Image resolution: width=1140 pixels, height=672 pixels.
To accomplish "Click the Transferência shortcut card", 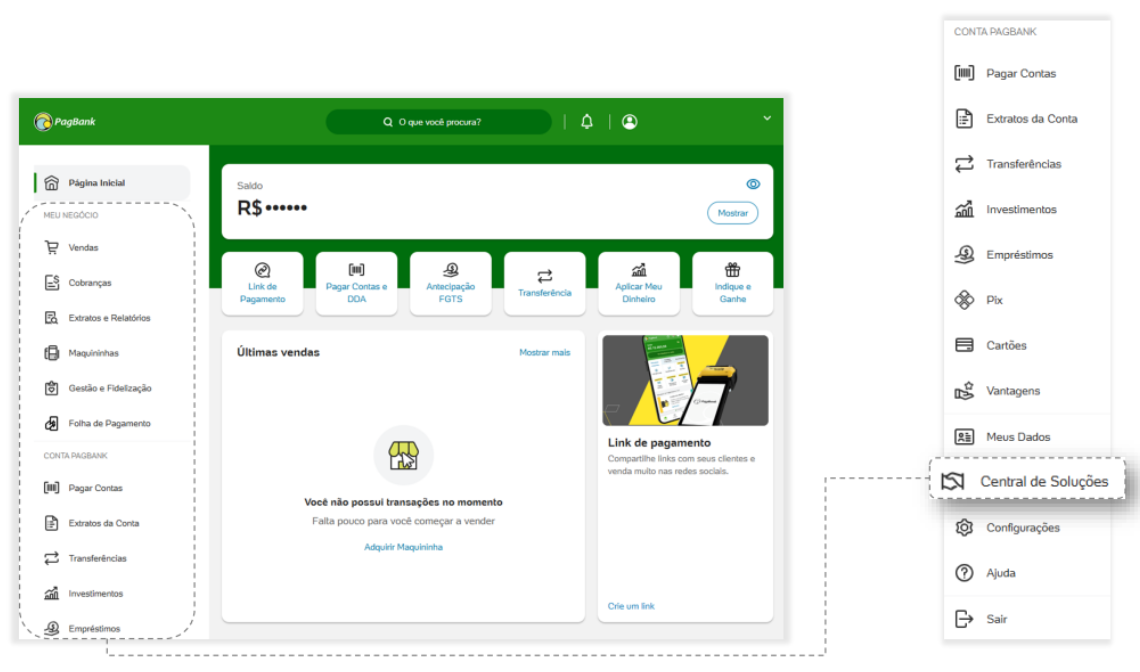I will [x=545, y=284].
